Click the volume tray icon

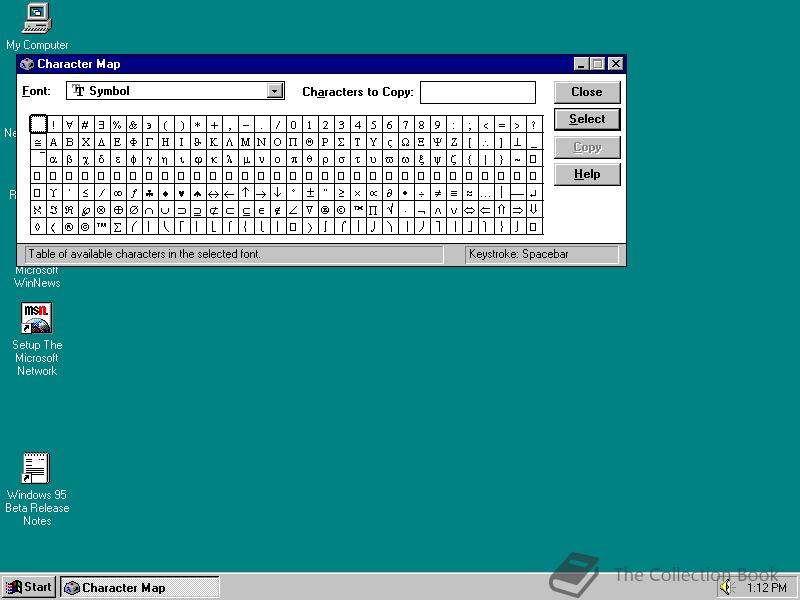tap(725, 587)
